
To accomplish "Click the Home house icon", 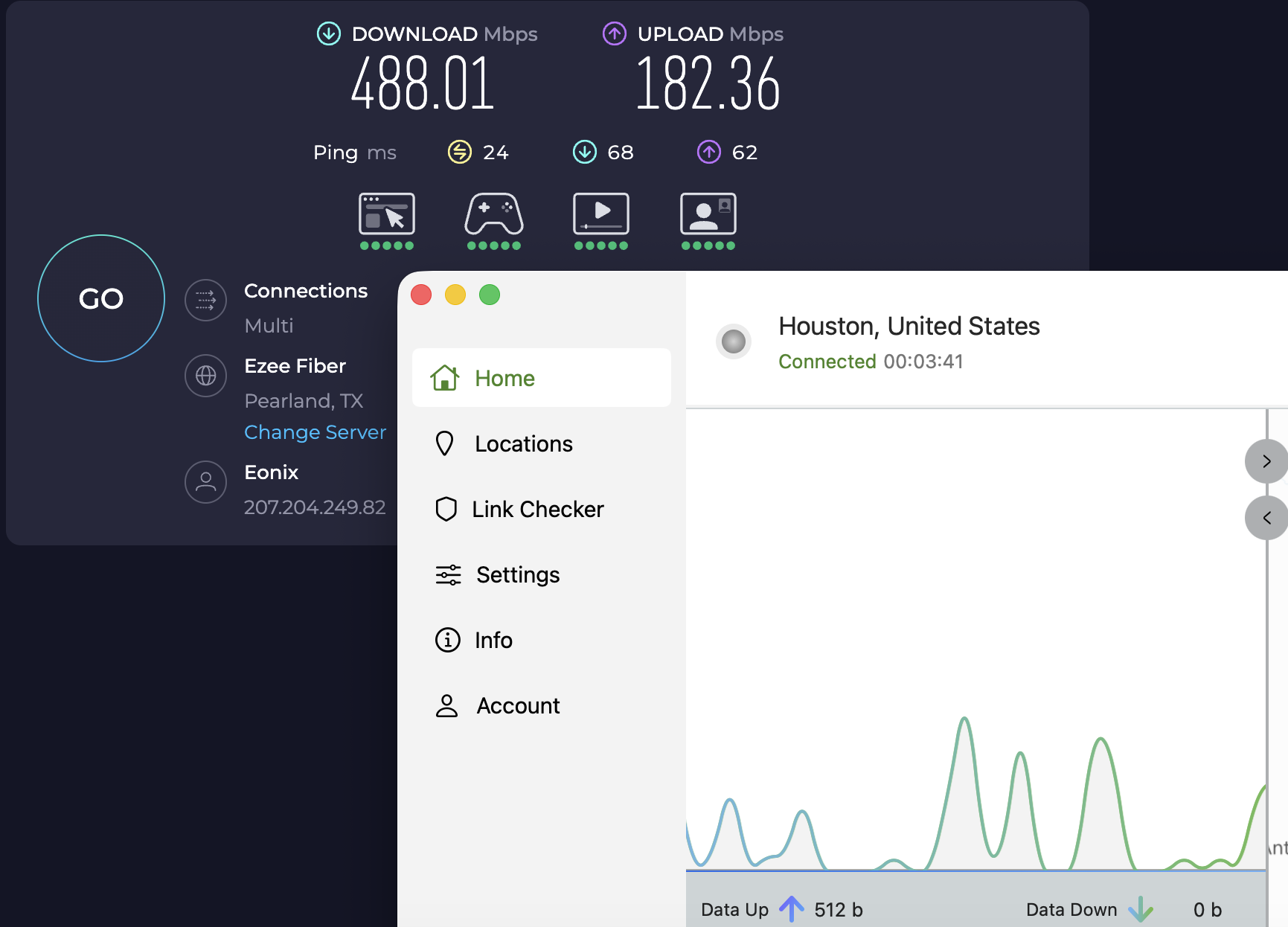I will coord(445,378).
